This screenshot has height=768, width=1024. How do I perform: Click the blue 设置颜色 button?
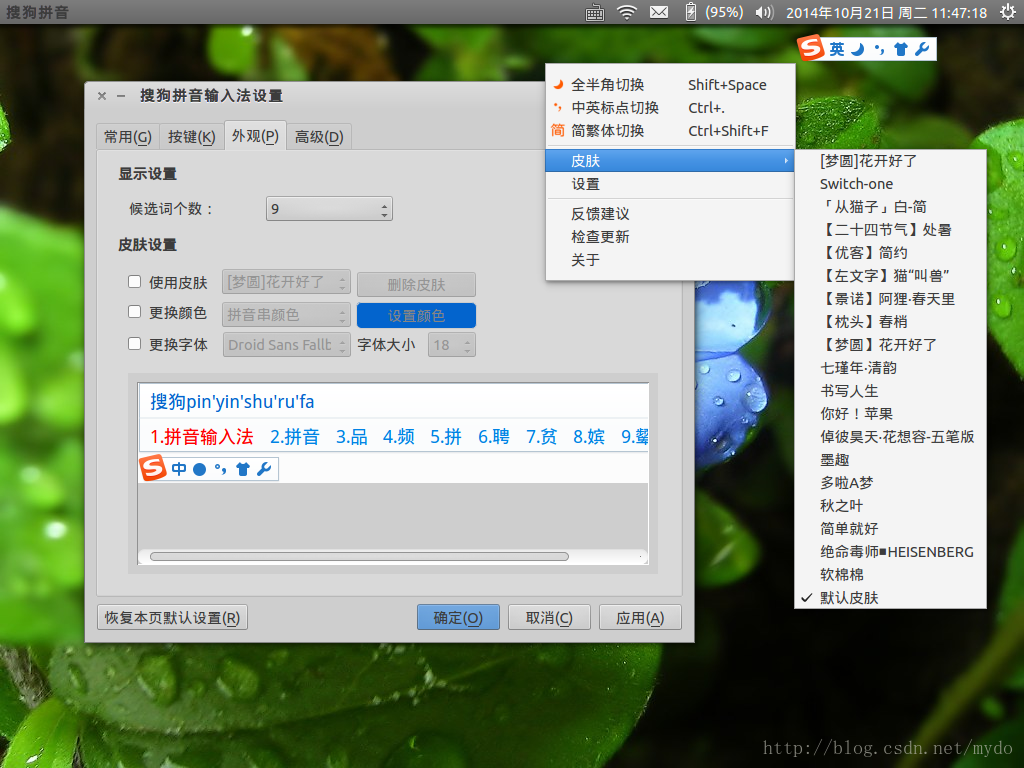[x=417, y=315]
